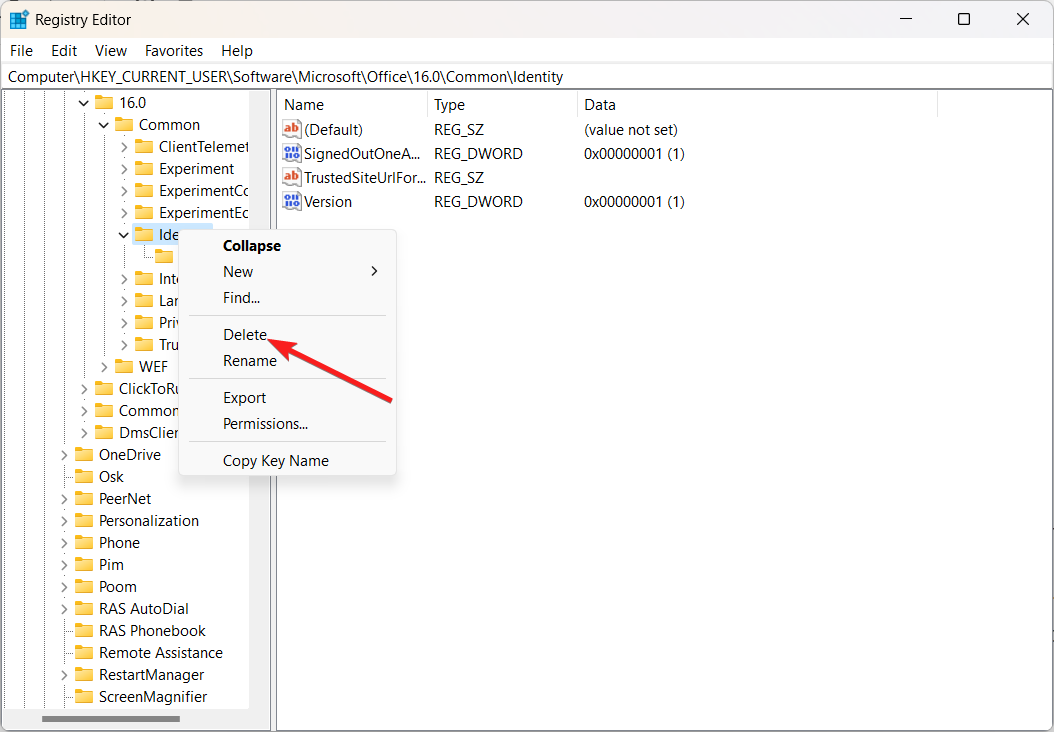The height and width of the screenshot is (732, 1054).
Task: Click the tree pane horizontal scrollbar
Action: point(111,719)
